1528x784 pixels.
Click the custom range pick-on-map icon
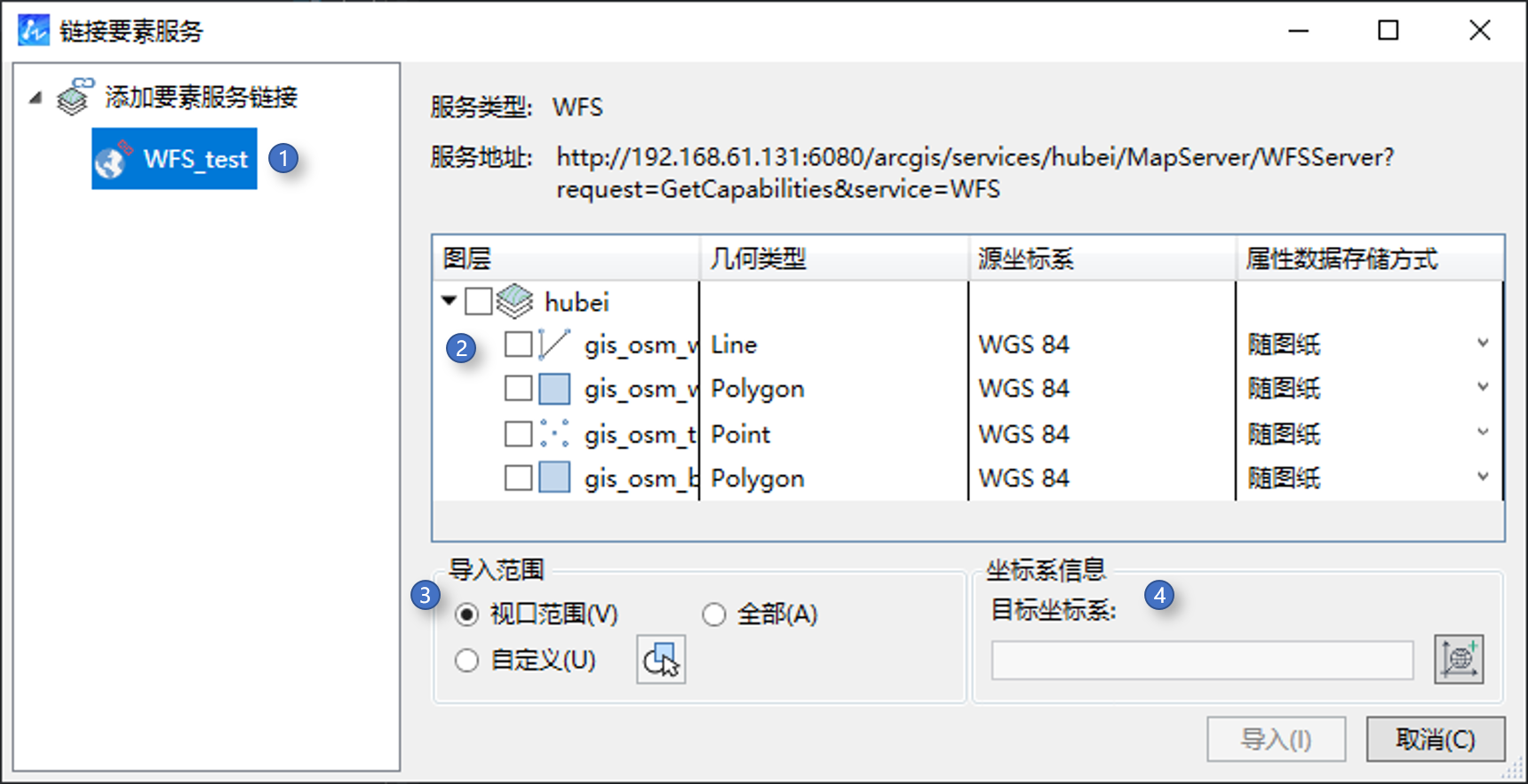click(x=661, y=660)
